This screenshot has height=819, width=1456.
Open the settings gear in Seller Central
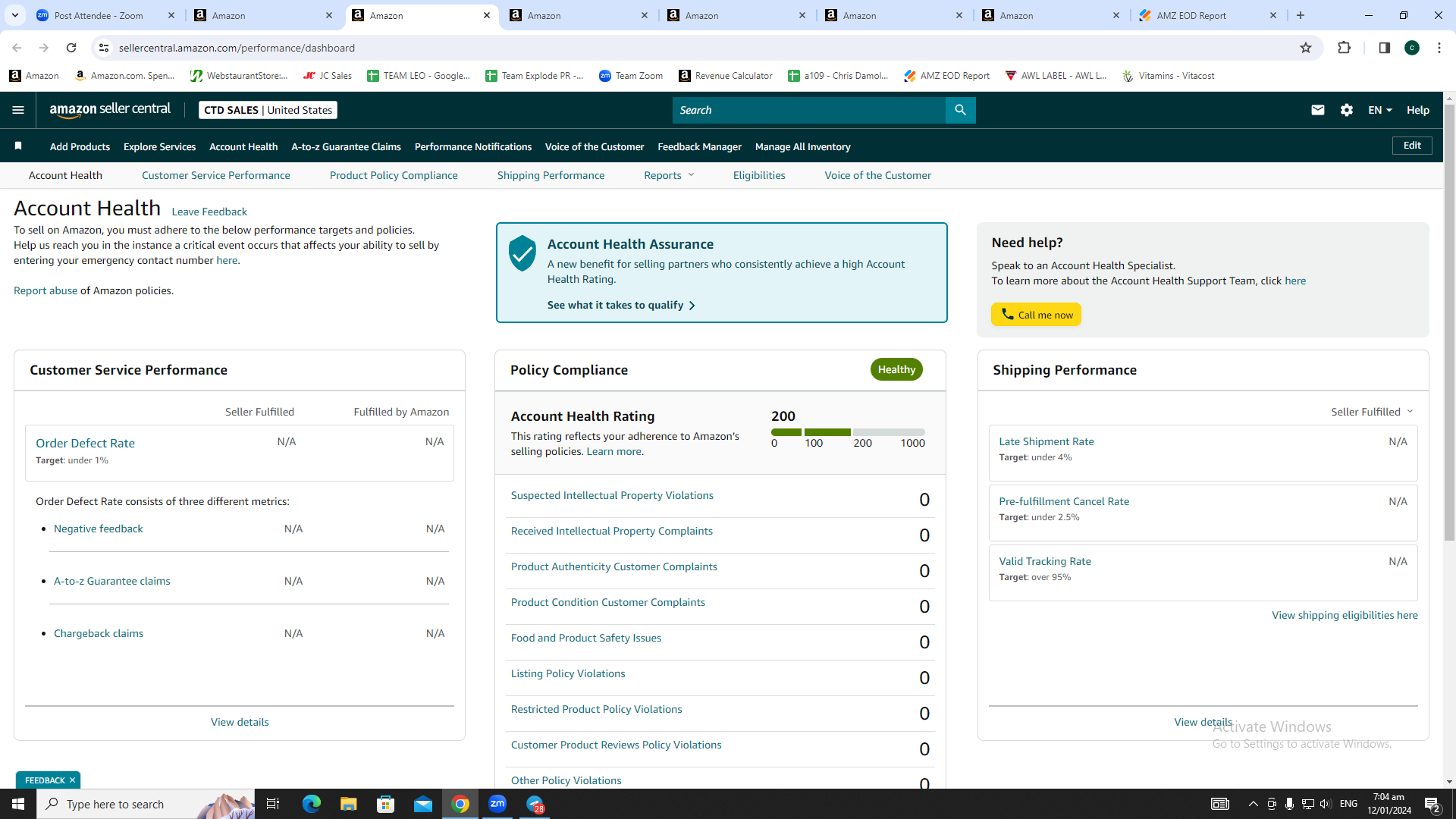point(1347,110)
